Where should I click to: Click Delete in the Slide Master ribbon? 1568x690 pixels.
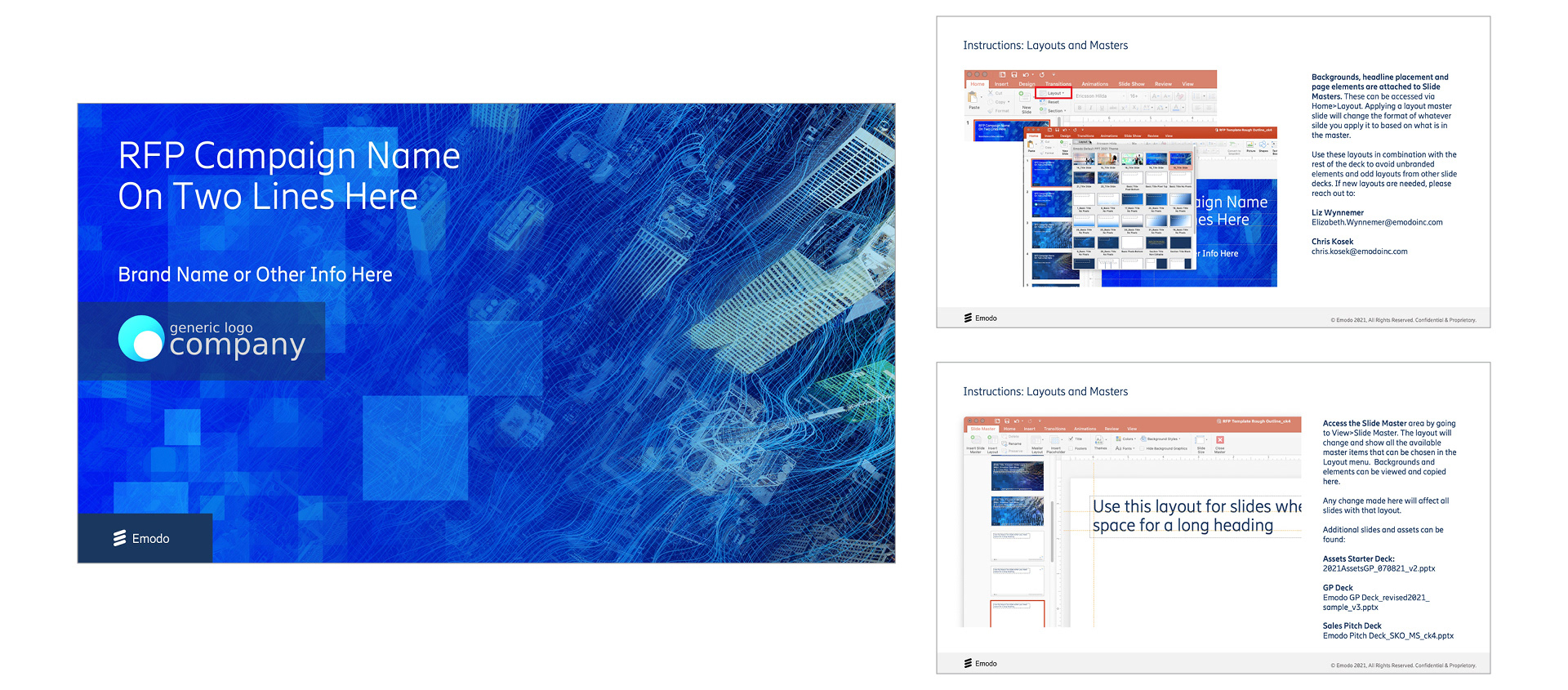[1011, 436]
